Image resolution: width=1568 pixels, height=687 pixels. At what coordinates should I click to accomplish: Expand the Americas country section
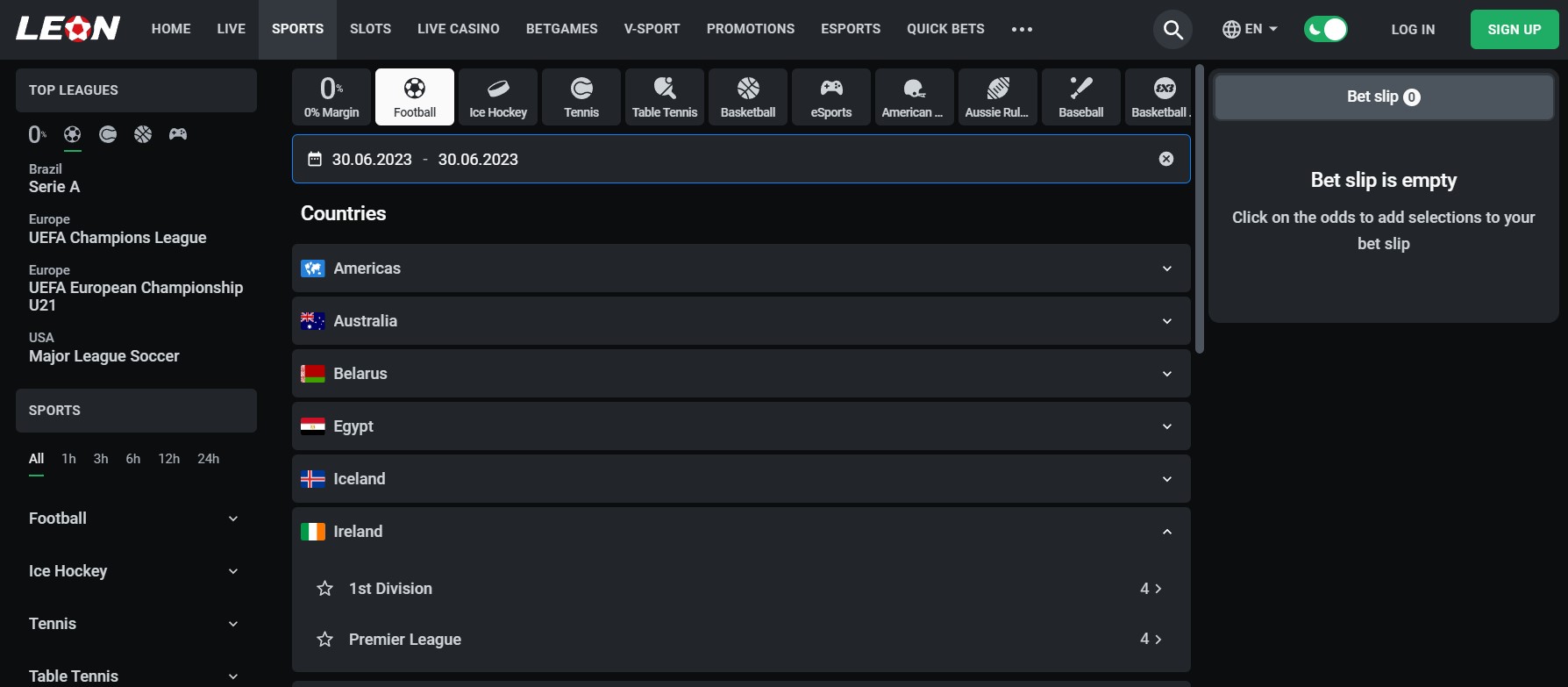tap(741, 268)
